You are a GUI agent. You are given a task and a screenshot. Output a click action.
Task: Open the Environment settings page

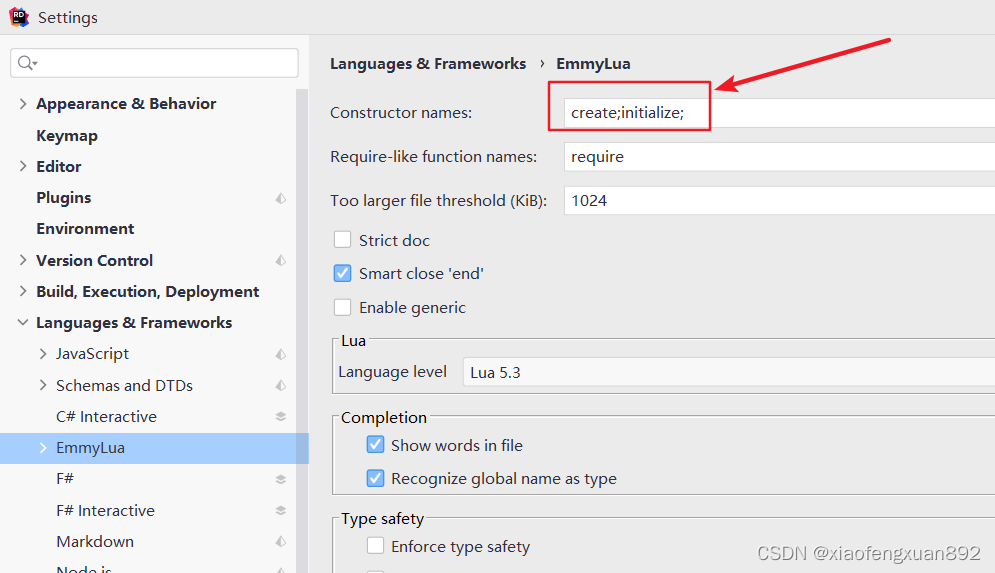[x=85, y=229]
